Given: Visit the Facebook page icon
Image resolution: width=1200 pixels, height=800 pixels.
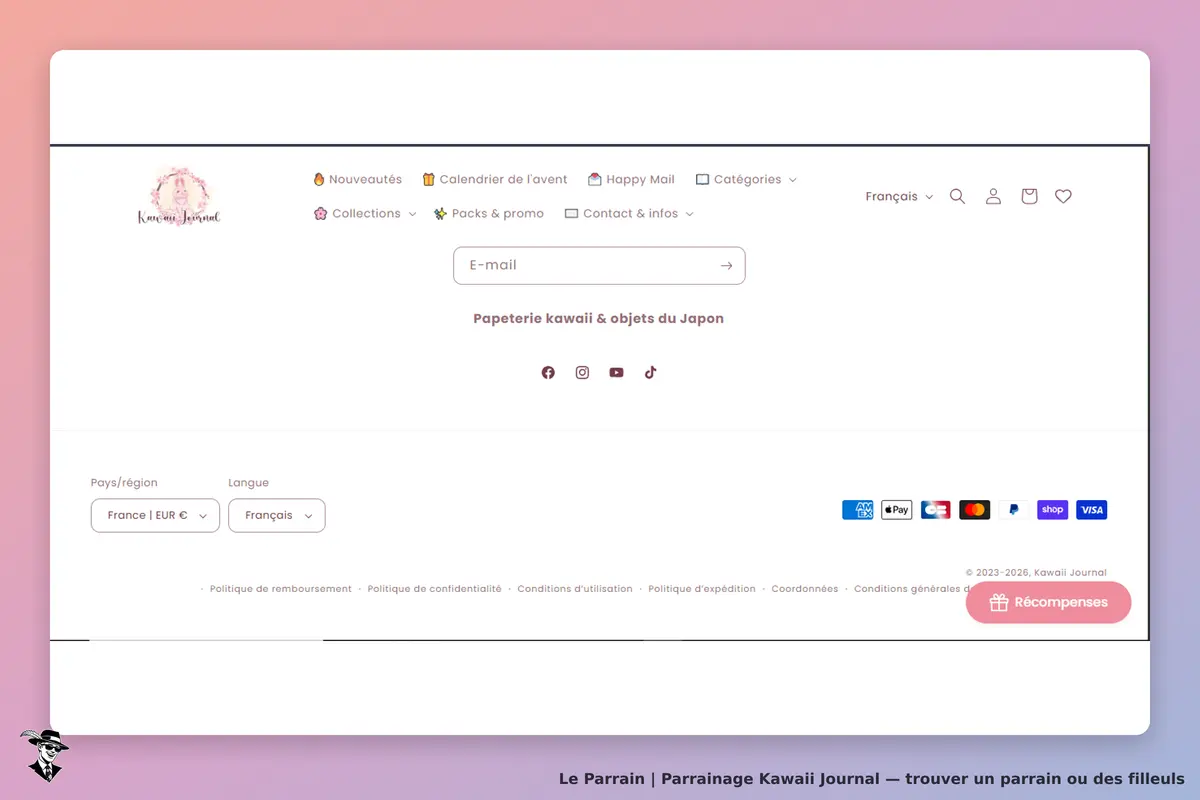Looking at the screenshot, I should click(548, 372).
